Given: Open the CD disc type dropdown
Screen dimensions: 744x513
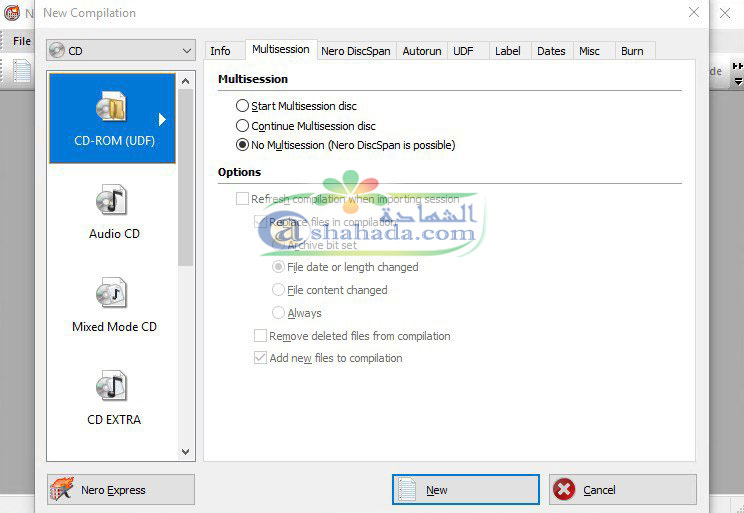Looking at the screenshot, I should [187, 50].
